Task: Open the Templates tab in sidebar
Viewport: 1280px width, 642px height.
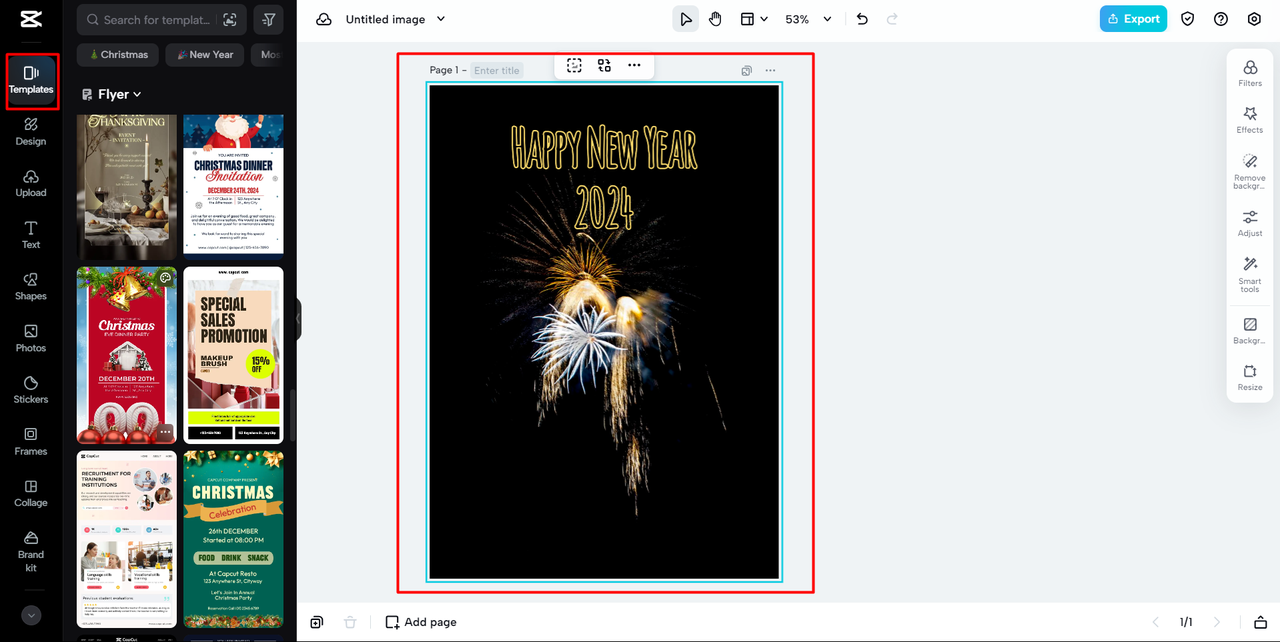Action: click(x=31, y=80)
